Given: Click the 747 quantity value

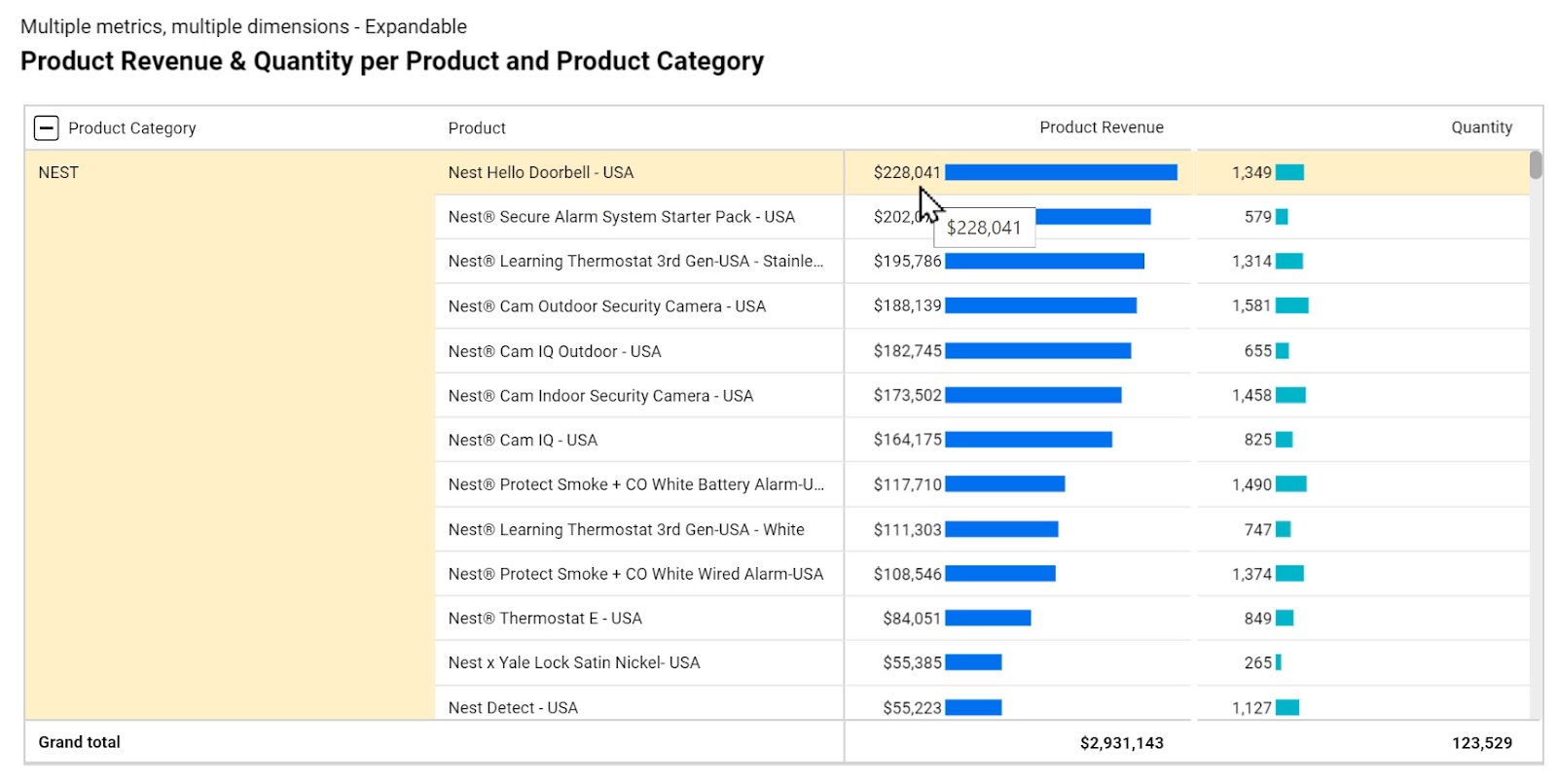Looking at the screenshot, I should point(1258,529).
